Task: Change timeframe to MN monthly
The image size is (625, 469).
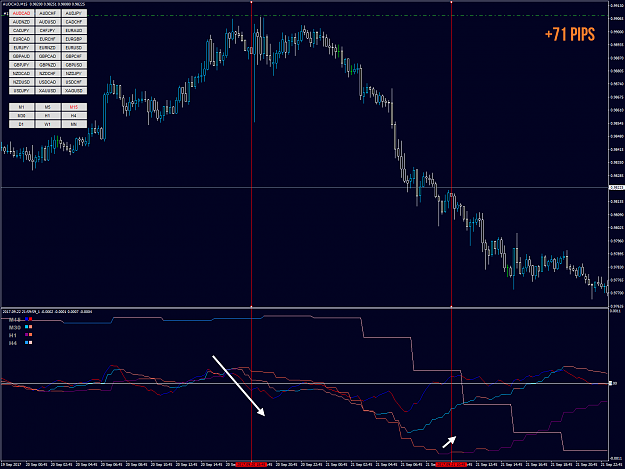Action: [x=74, y=124]
